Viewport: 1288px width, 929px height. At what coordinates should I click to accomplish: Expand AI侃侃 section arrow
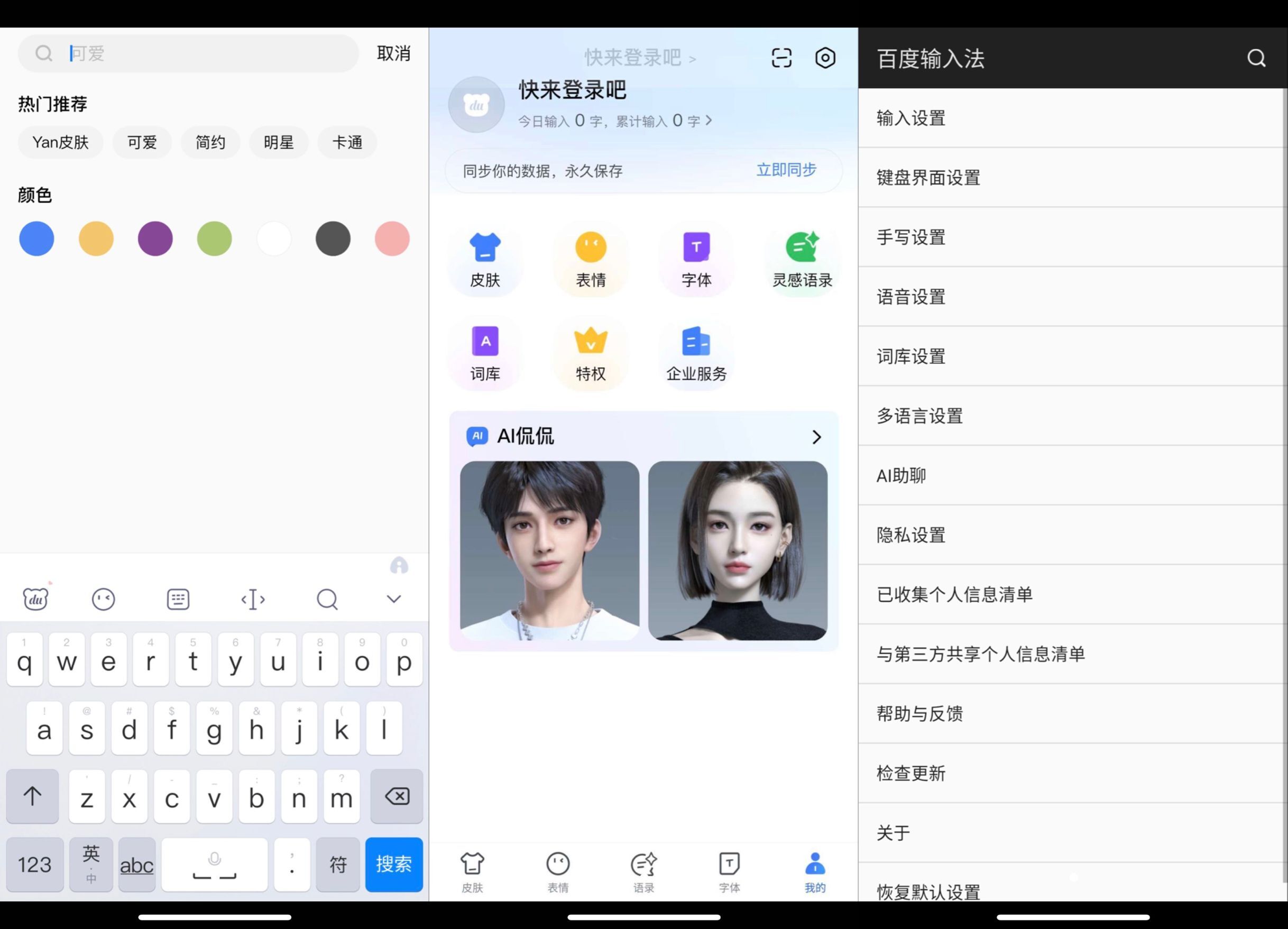[x=816, y=437]
